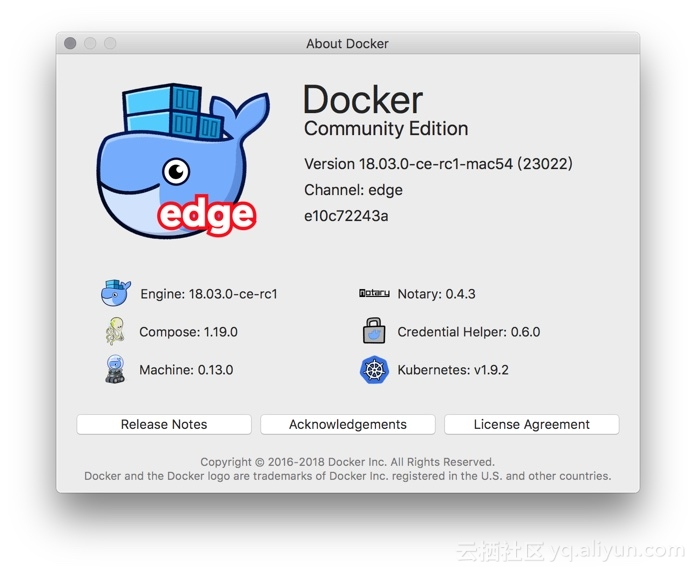Screen dimensions: 696x573
Task: Click the Compose octopus icon
Action: pos(115,331)
